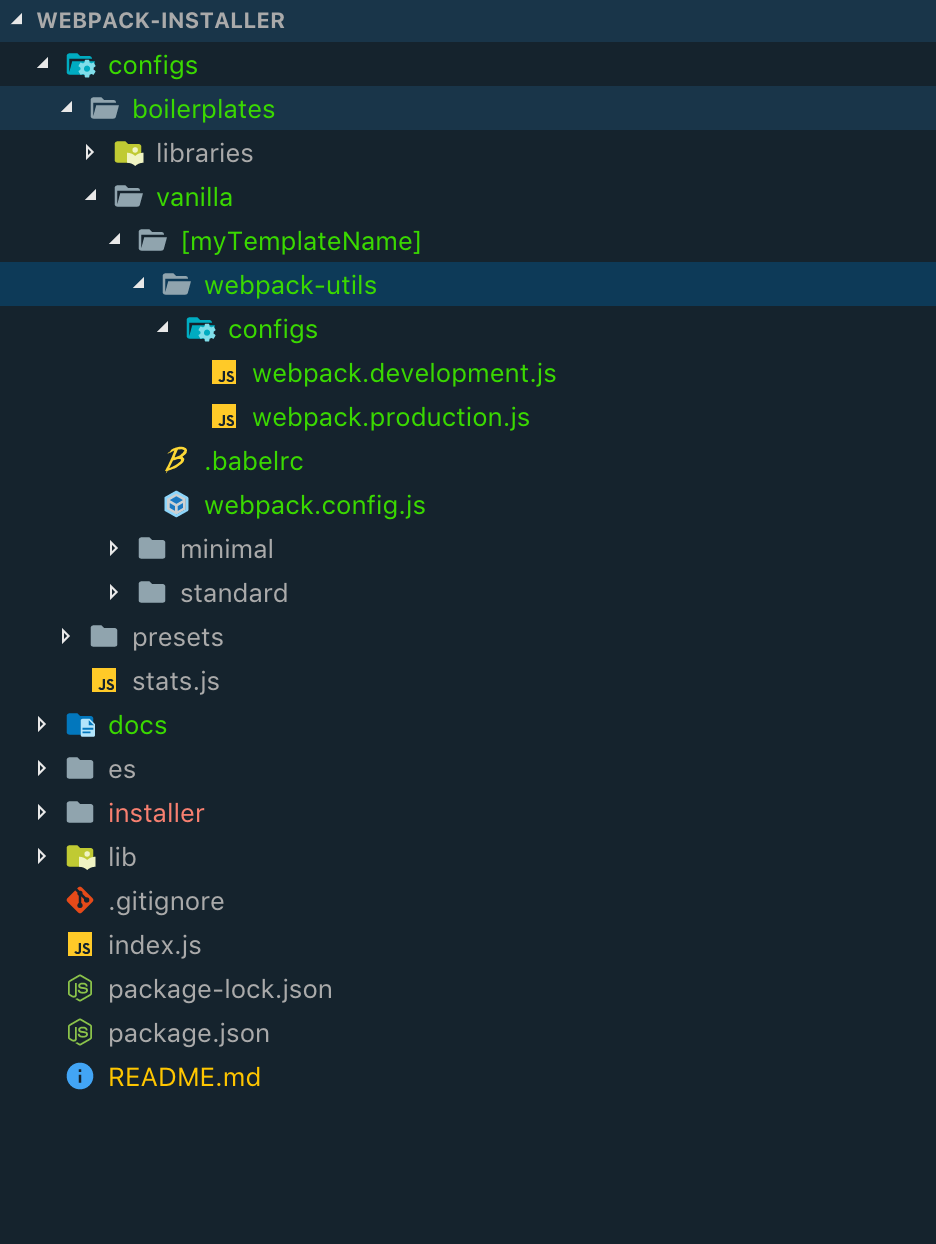
Task: Click the Babel icon next to .babelrc
Action: pyautogui.click(x=176, y=460)
